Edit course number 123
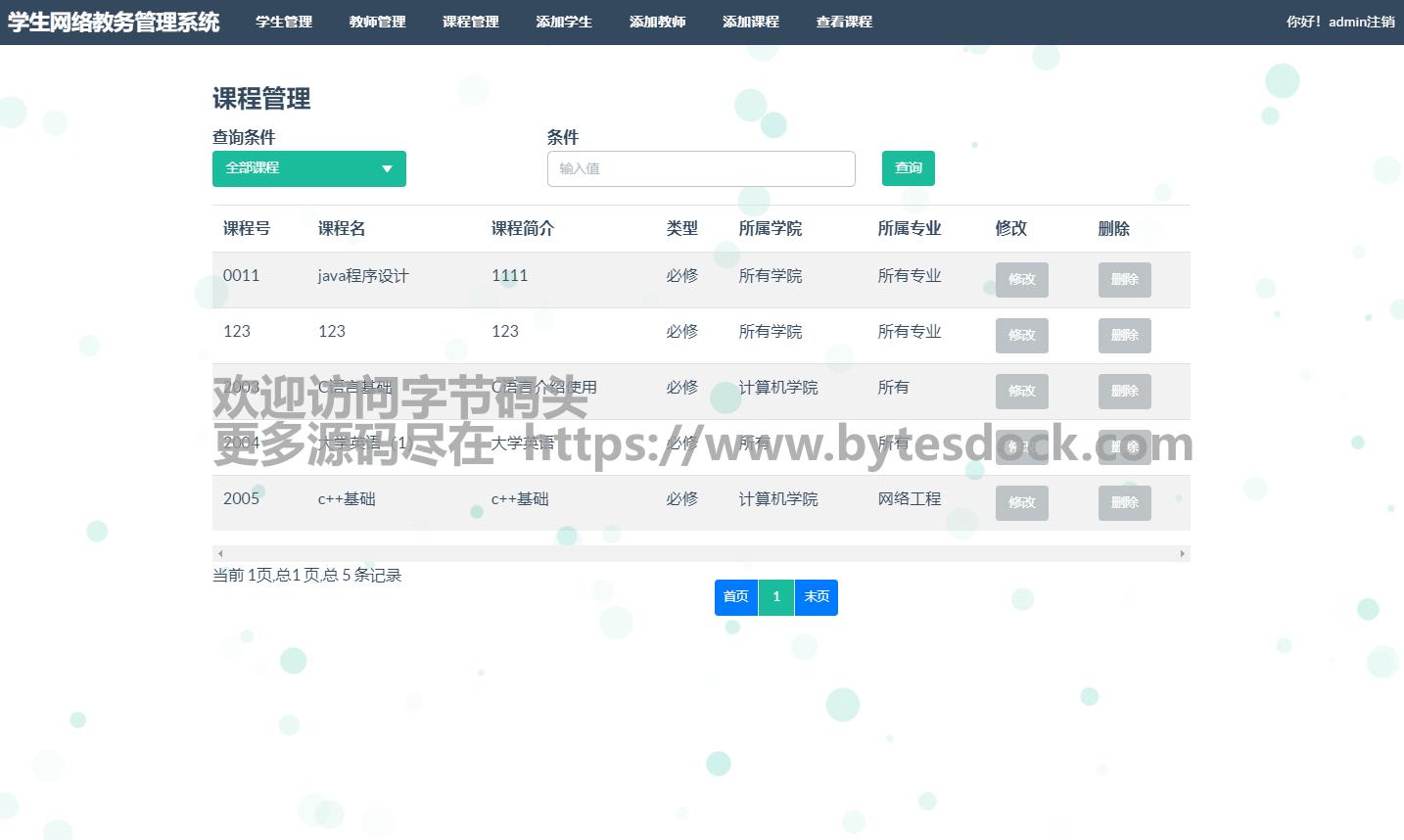 (x=1021, y=336)
